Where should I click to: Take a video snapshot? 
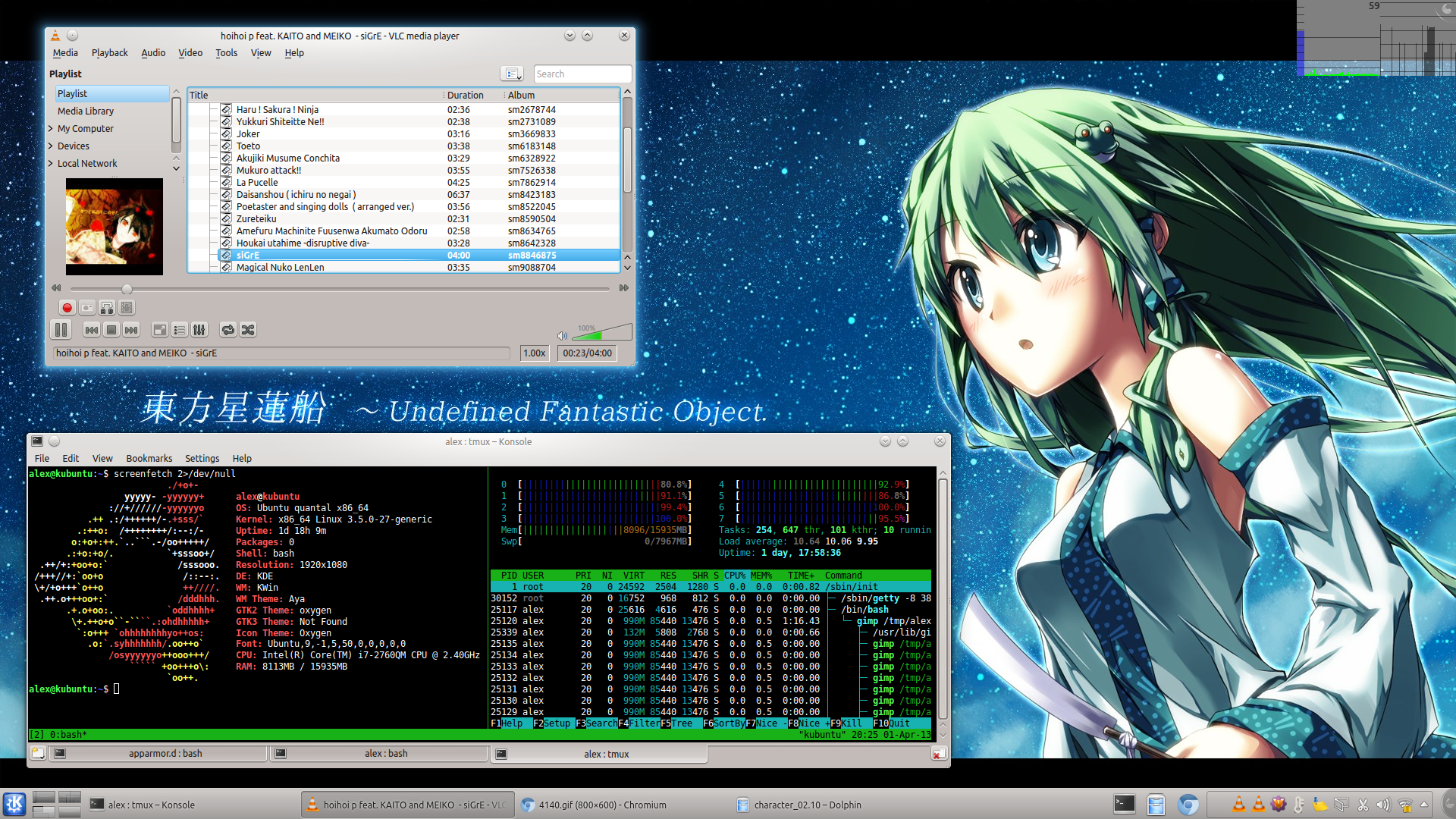(87, 308)
